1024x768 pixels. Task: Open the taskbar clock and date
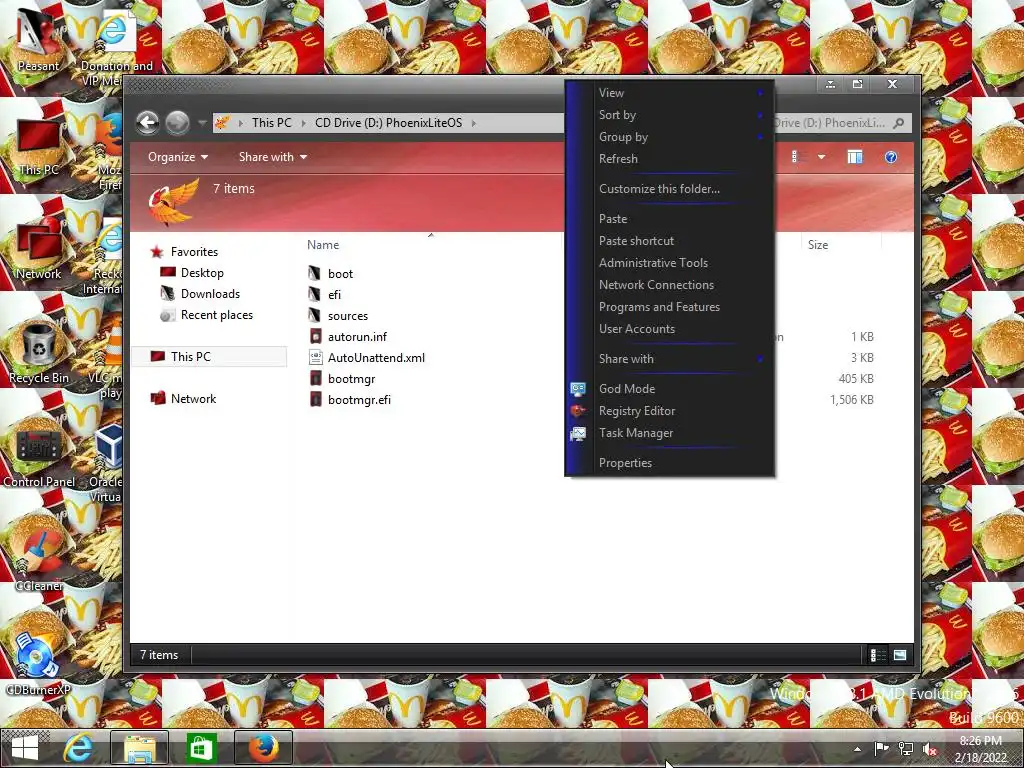[x=981, y=749]
